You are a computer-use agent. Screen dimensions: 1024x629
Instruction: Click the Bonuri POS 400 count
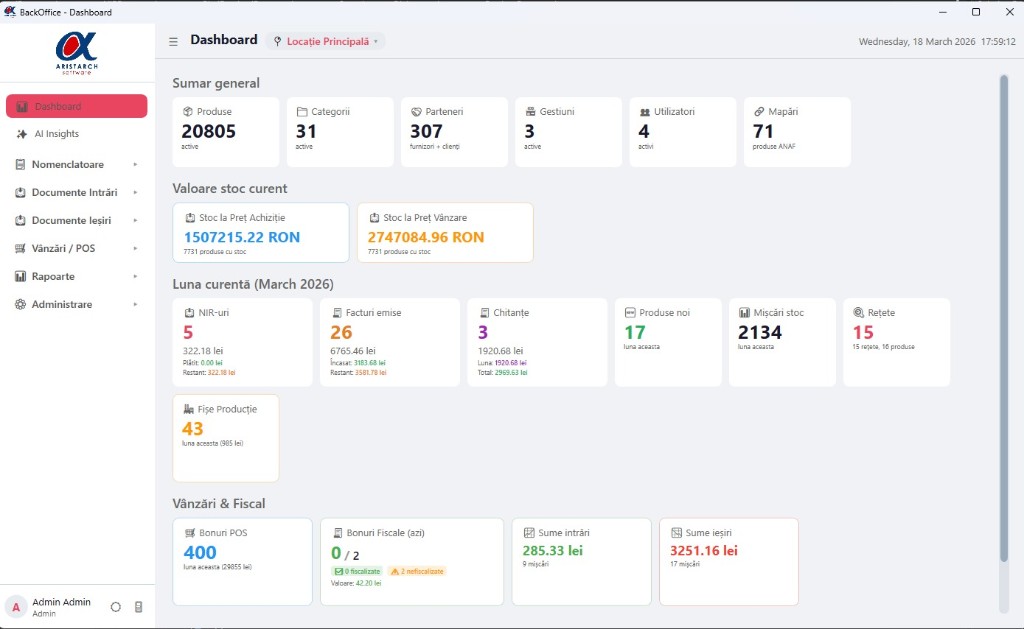click(x=200, y=553)
